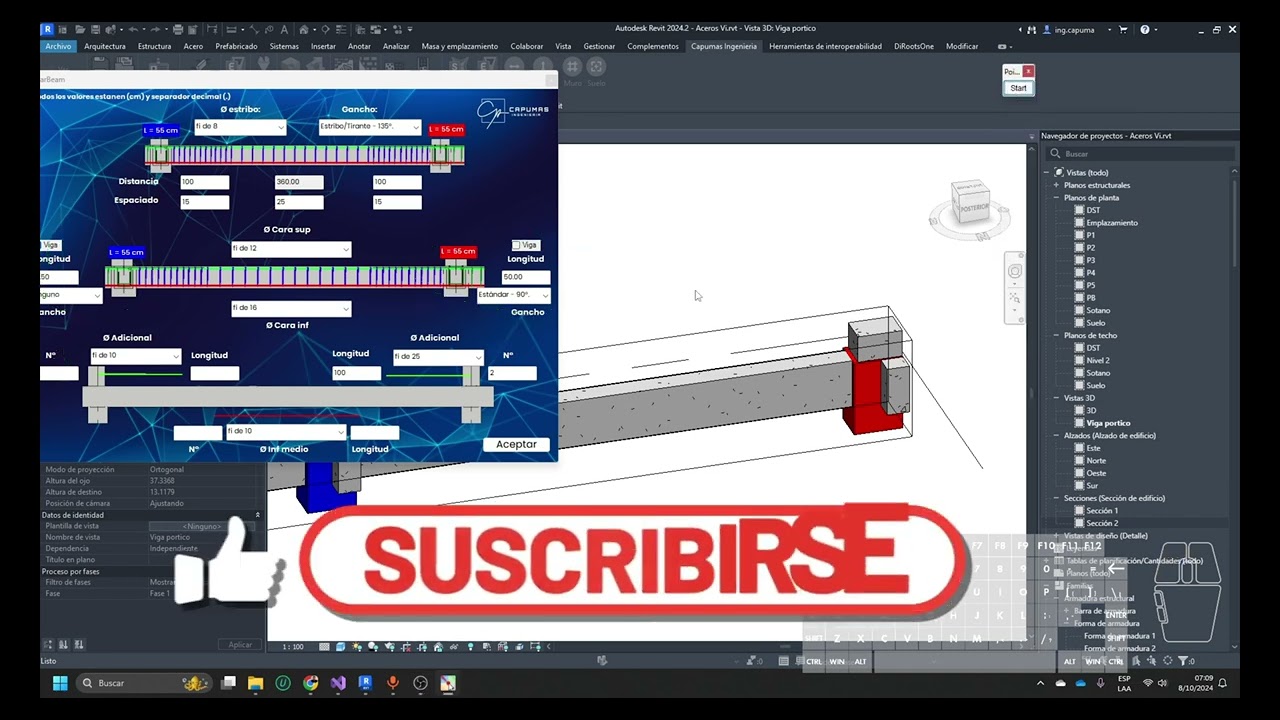Click the Start button in small popup
The height and width of the screenshot is (720, 1280).
pyautogui.click(x=1018, y=88)
